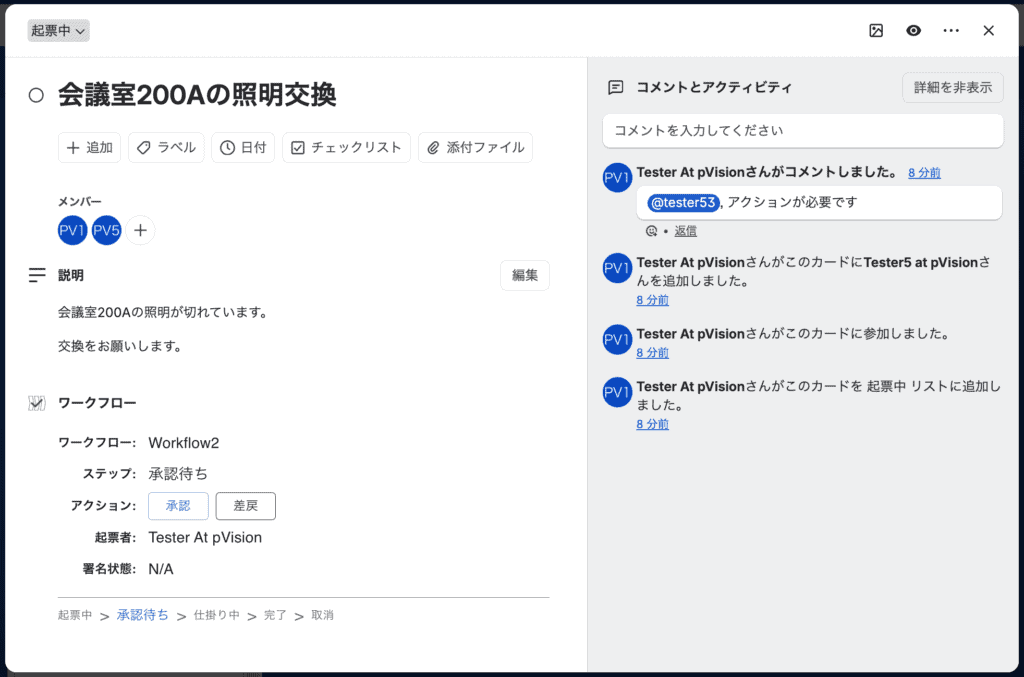The width and height of the screenshot is (1024, 677).
Task: Add a reaction emoji to comment
Action: (x=651, y=231)
